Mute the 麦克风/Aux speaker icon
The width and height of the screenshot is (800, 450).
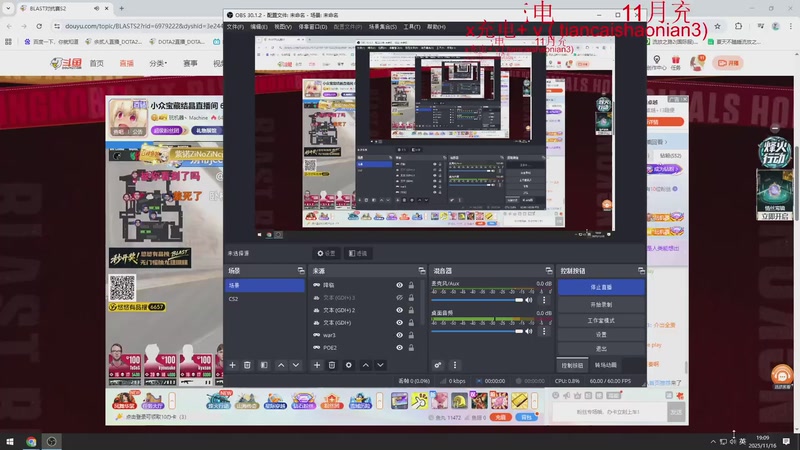click(529, 300)
